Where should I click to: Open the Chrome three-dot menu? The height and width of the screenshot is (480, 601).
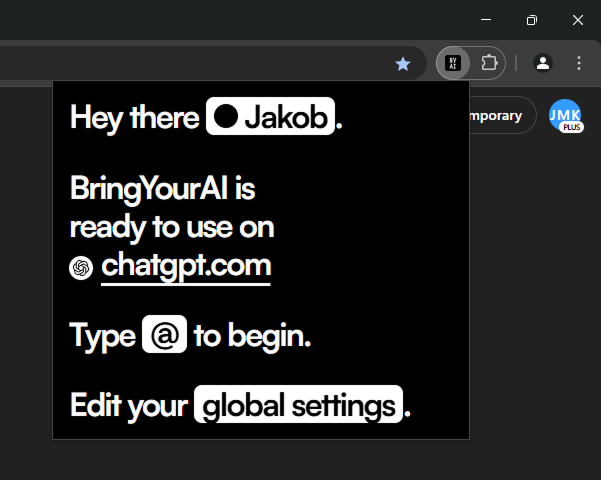(x=579, y=63)
